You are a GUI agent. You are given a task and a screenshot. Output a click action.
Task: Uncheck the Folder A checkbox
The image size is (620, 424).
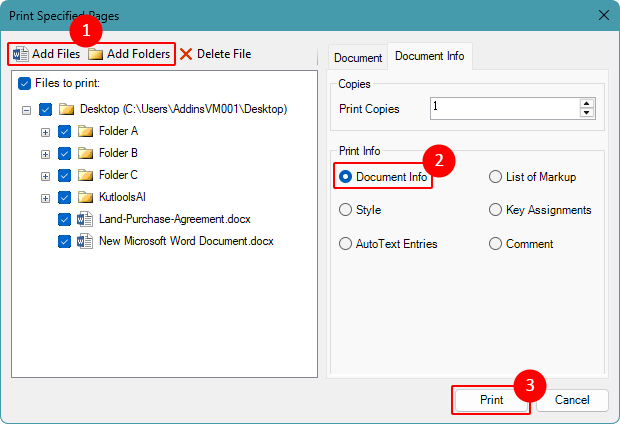[x=64, y=131]
